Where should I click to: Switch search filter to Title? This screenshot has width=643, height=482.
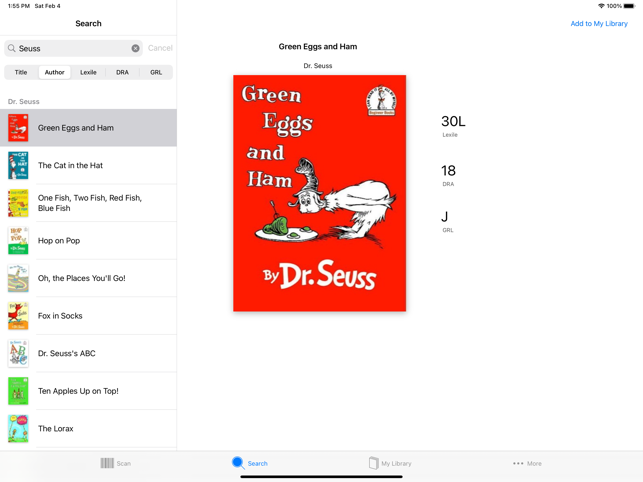(21, 72)
